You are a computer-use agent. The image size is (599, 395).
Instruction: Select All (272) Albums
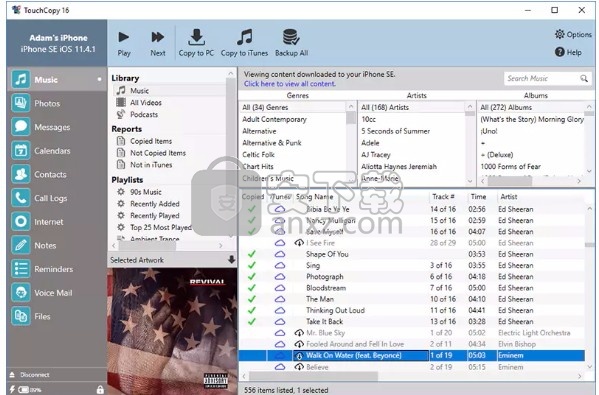(506, 107)
